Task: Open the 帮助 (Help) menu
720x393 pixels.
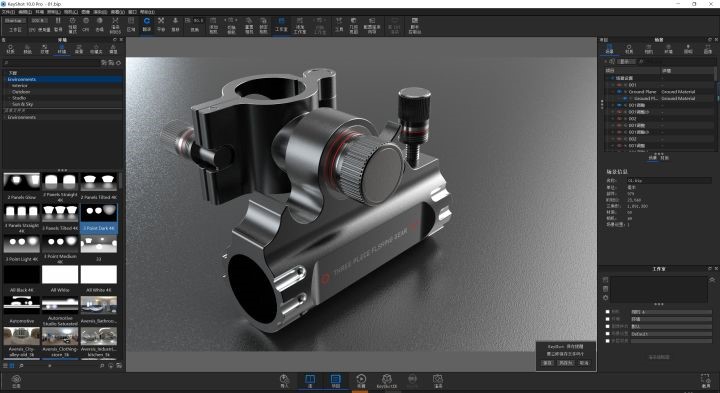Action: point(147,12)
